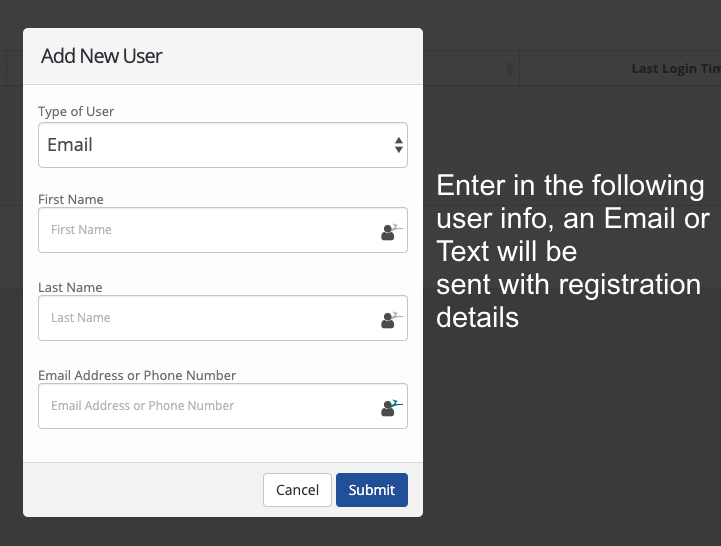Click the up/down arrows of the Email selector
This screenshot has width=721, height=546.
tap(399, 145)
